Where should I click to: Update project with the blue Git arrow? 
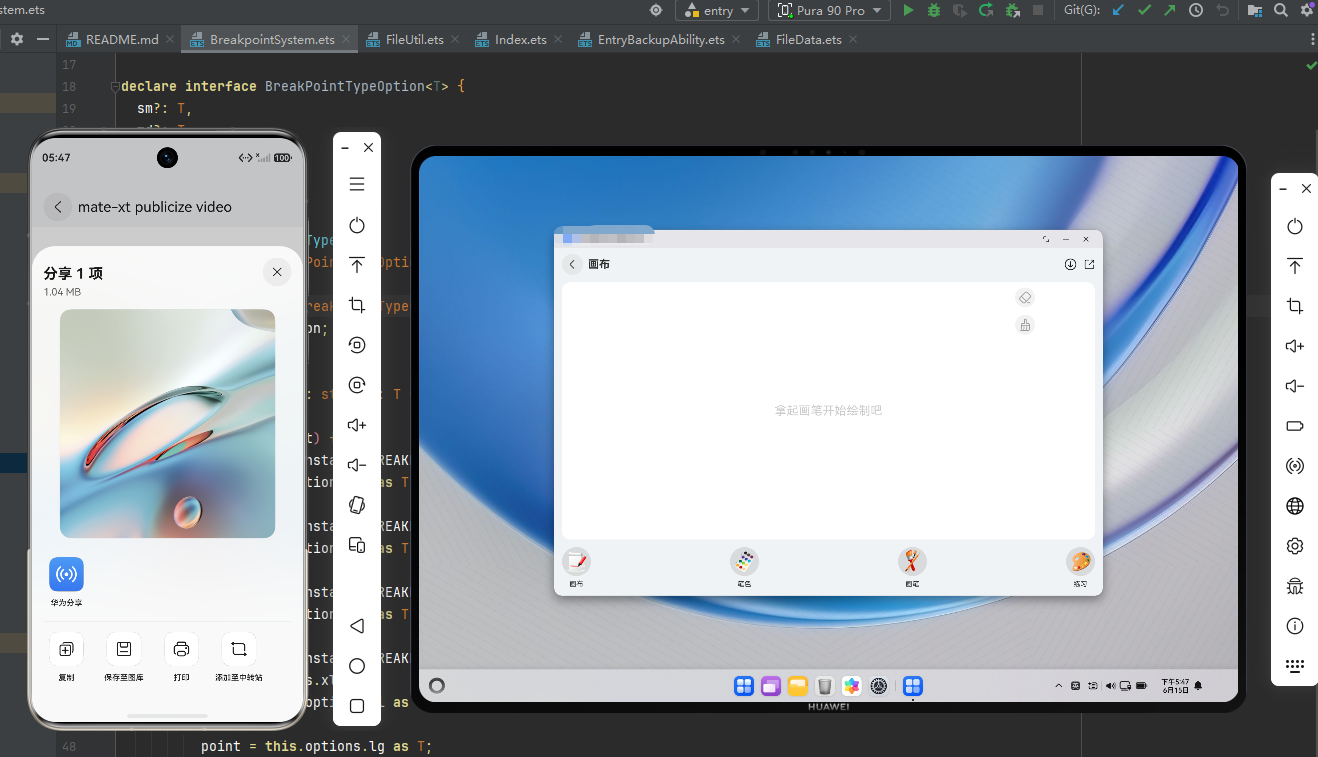[1119, 10]
